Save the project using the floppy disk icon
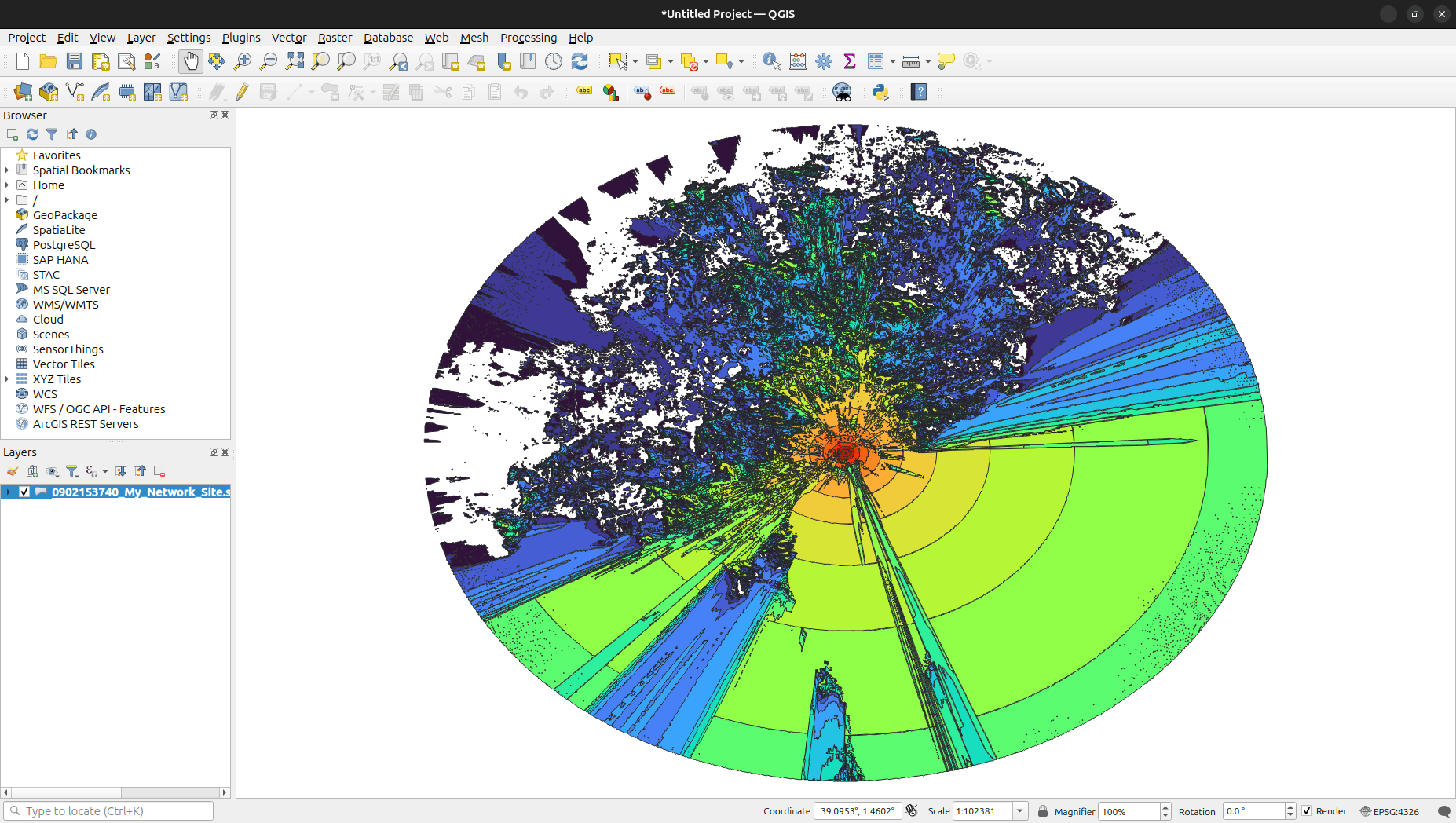The image size is (1456, 823). click(75, 61)
